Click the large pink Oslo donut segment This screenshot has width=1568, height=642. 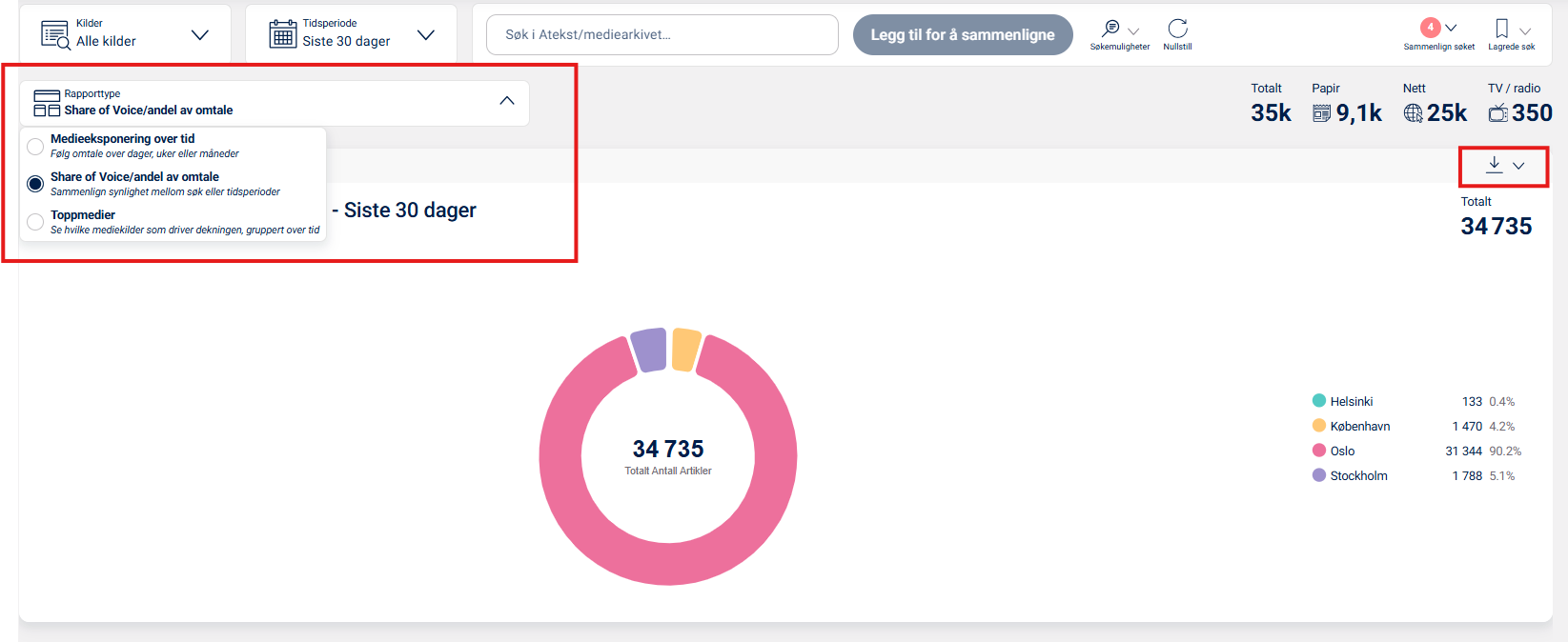click(x=668, y=563)
